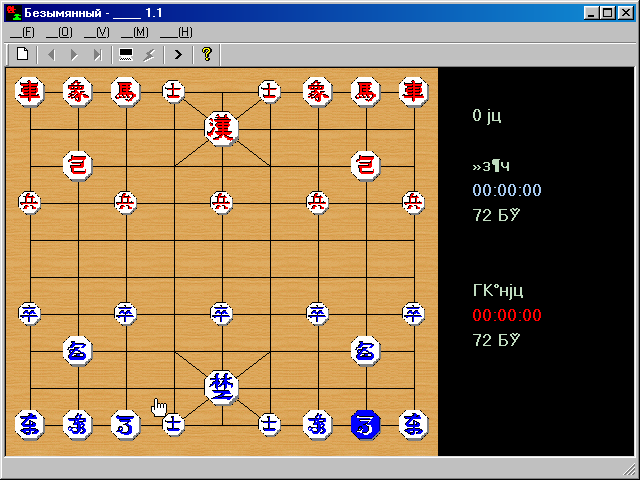This screenshot has height=480, width=640.
Task: Click the step back left arrow button
Action: tap(52, 54)
